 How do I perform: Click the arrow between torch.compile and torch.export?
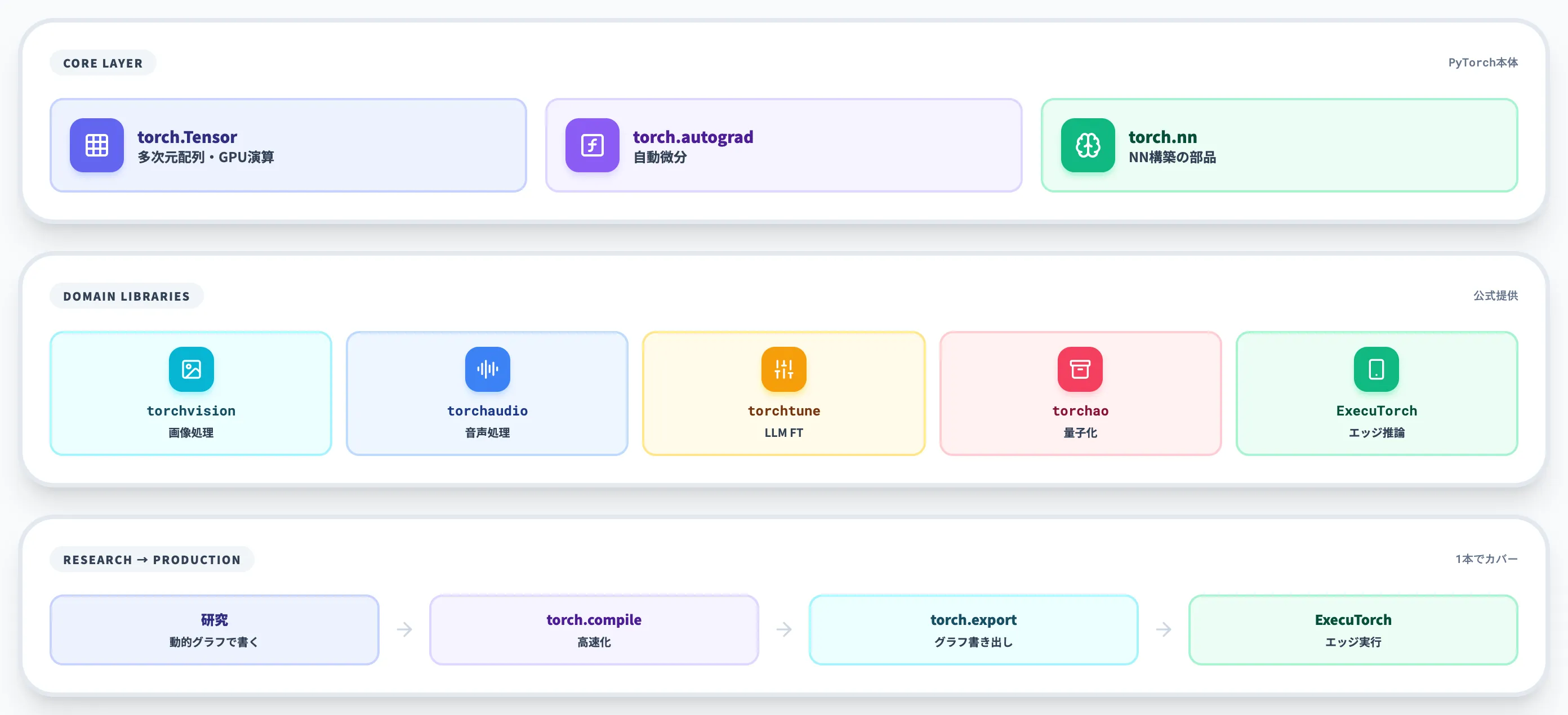pyautogui.click(x=784, y=629)
